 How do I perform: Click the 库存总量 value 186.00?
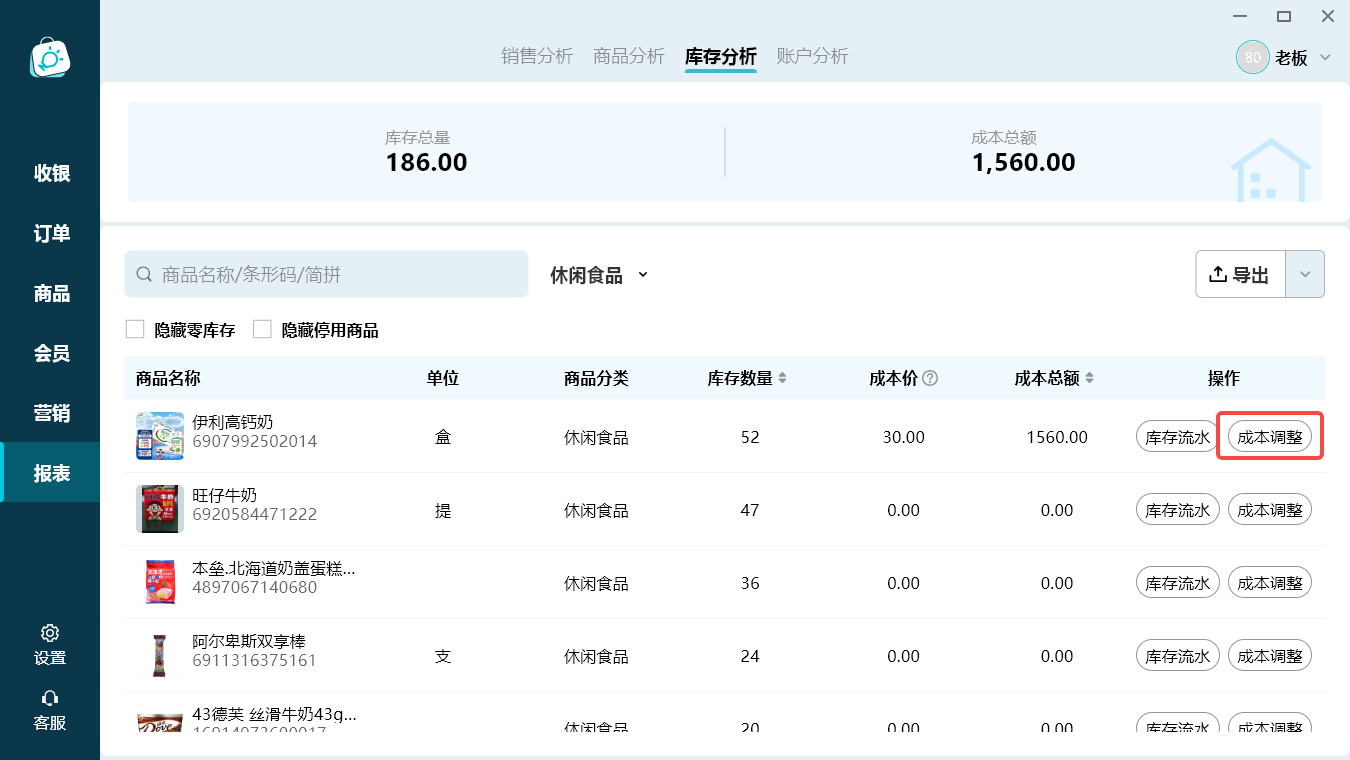point(426,162)
